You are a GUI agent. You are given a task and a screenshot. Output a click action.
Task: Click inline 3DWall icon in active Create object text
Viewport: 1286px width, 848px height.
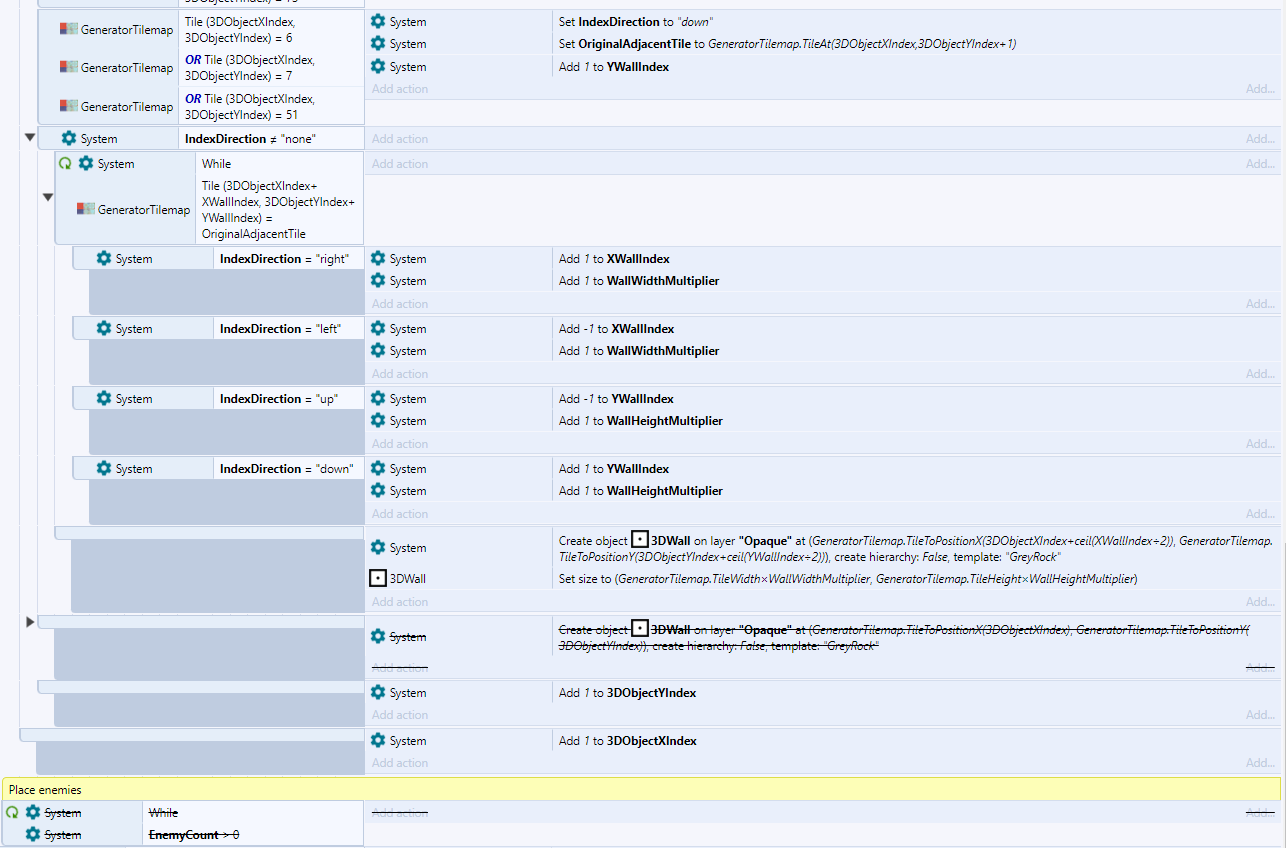click(640, 540)
